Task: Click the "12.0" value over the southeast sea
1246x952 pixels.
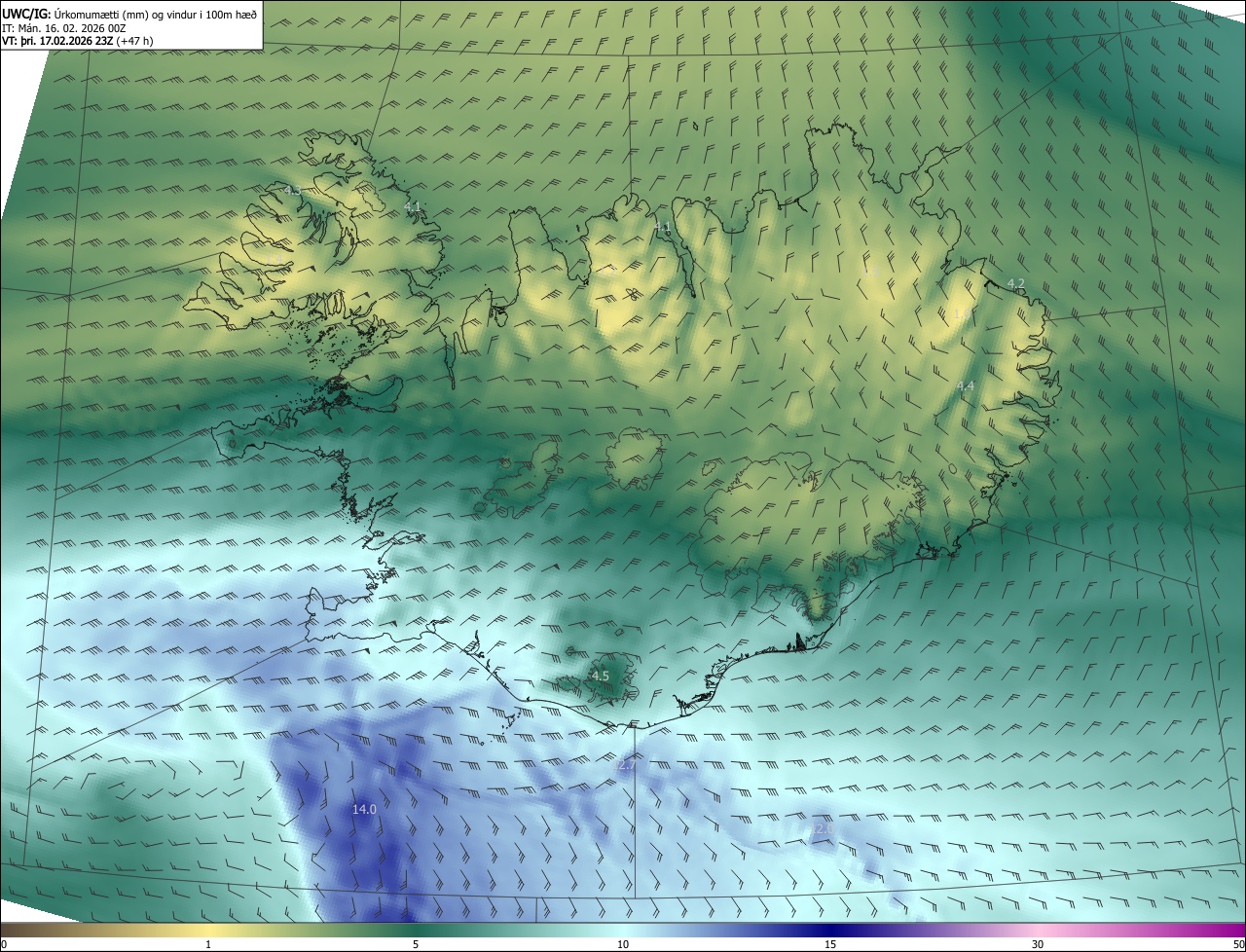Action: [x=823, y=828]
